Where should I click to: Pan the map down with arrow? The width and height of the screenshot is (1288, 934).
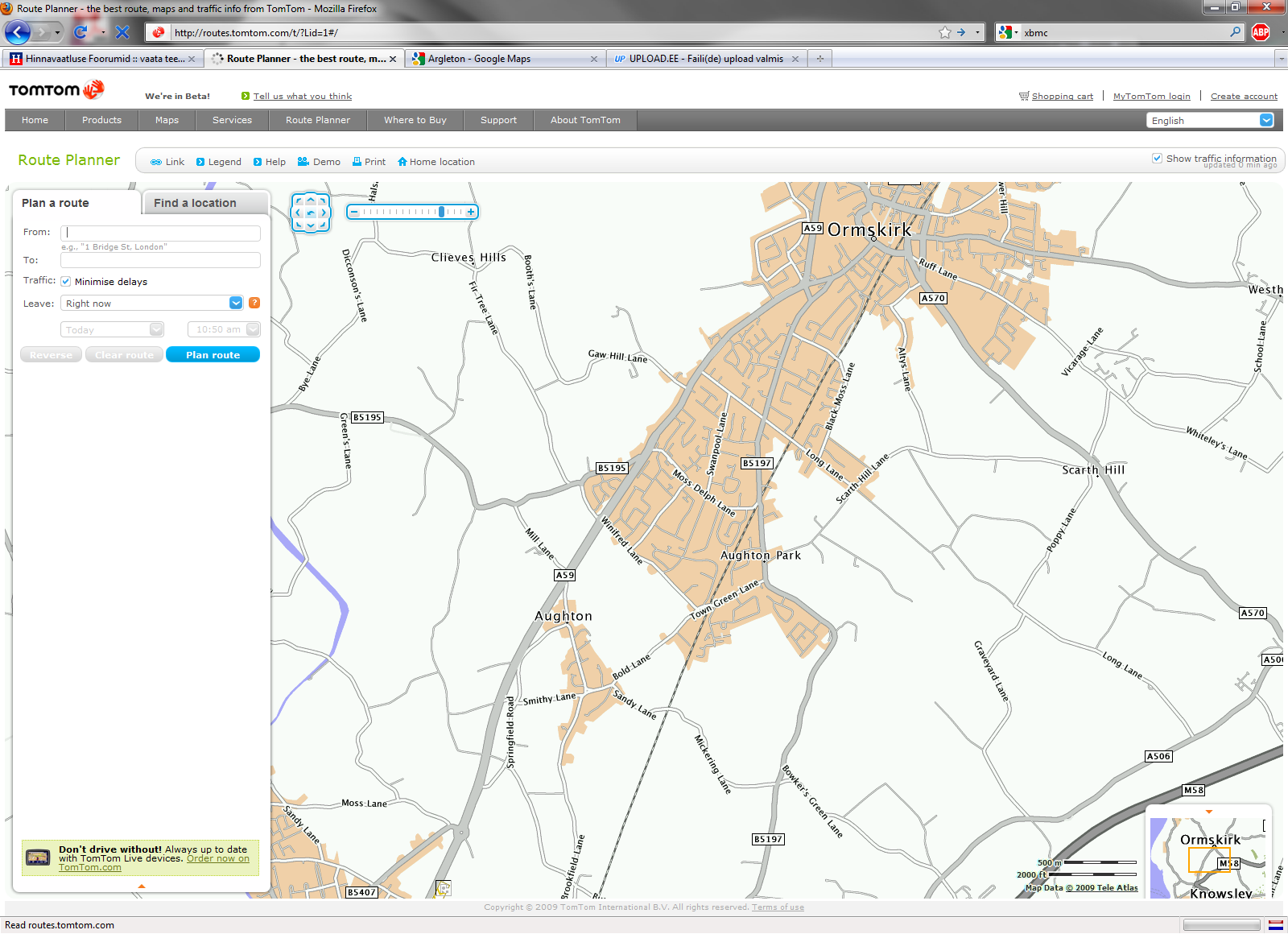pos(311,226)
